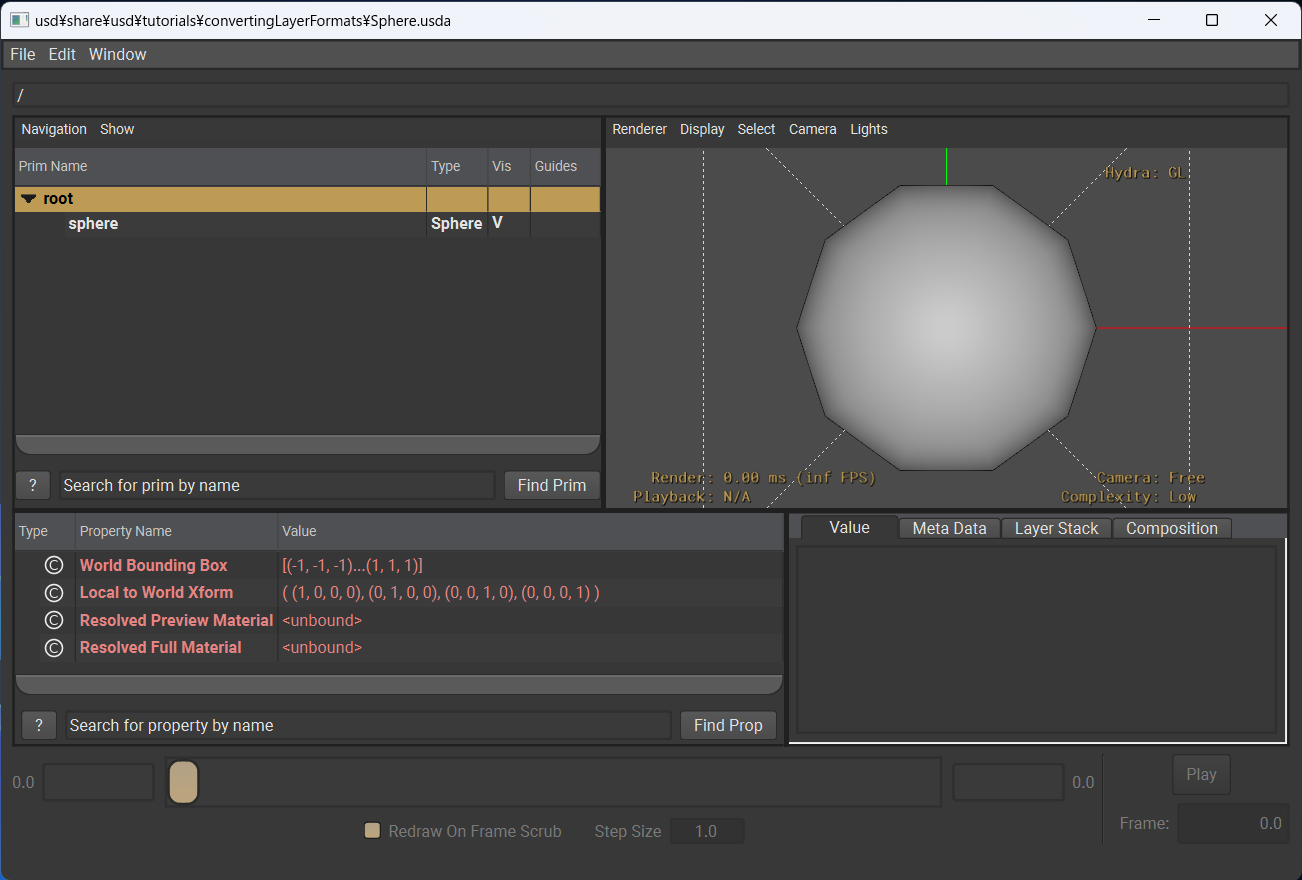Click the timeline frame slider handle
The width and height of the screenshot is (1302, 880).
coord(183,782)
